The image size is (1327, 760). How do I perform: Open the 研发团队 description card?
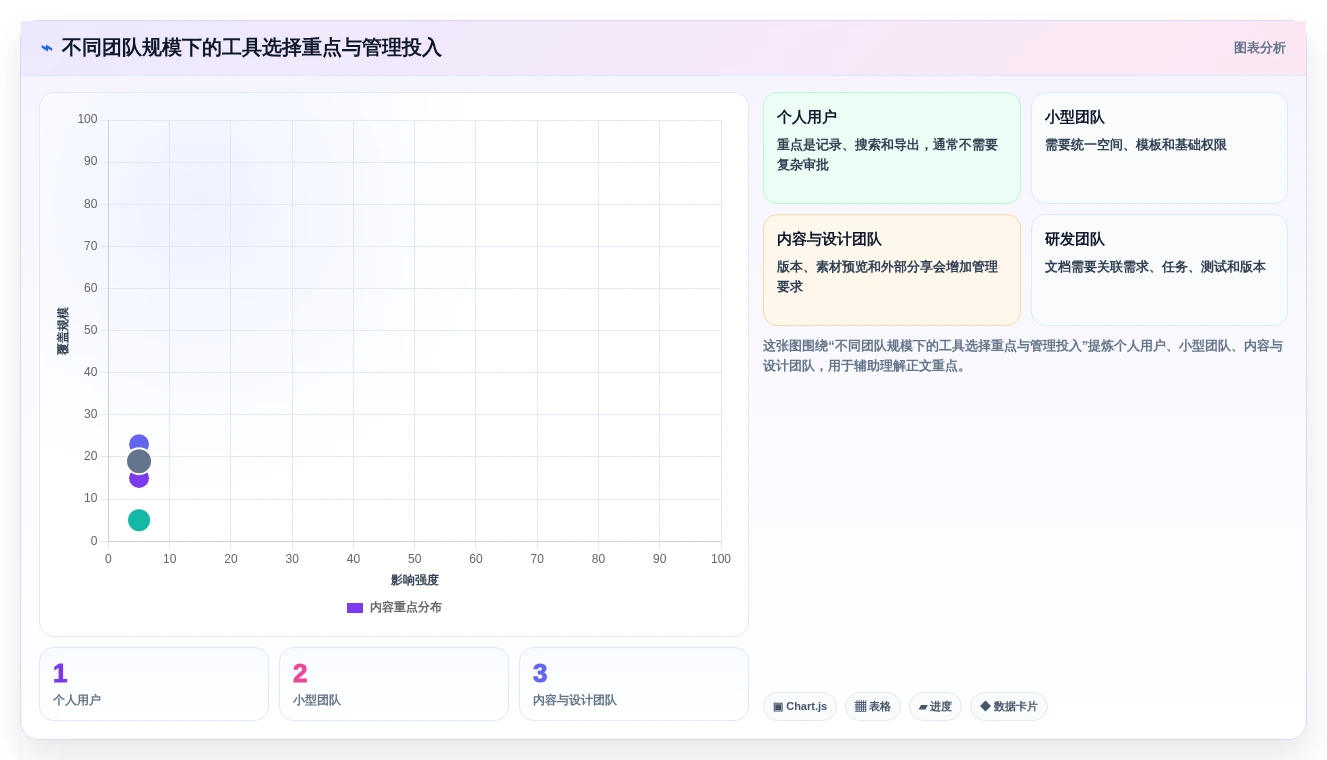click(1159, 270)
